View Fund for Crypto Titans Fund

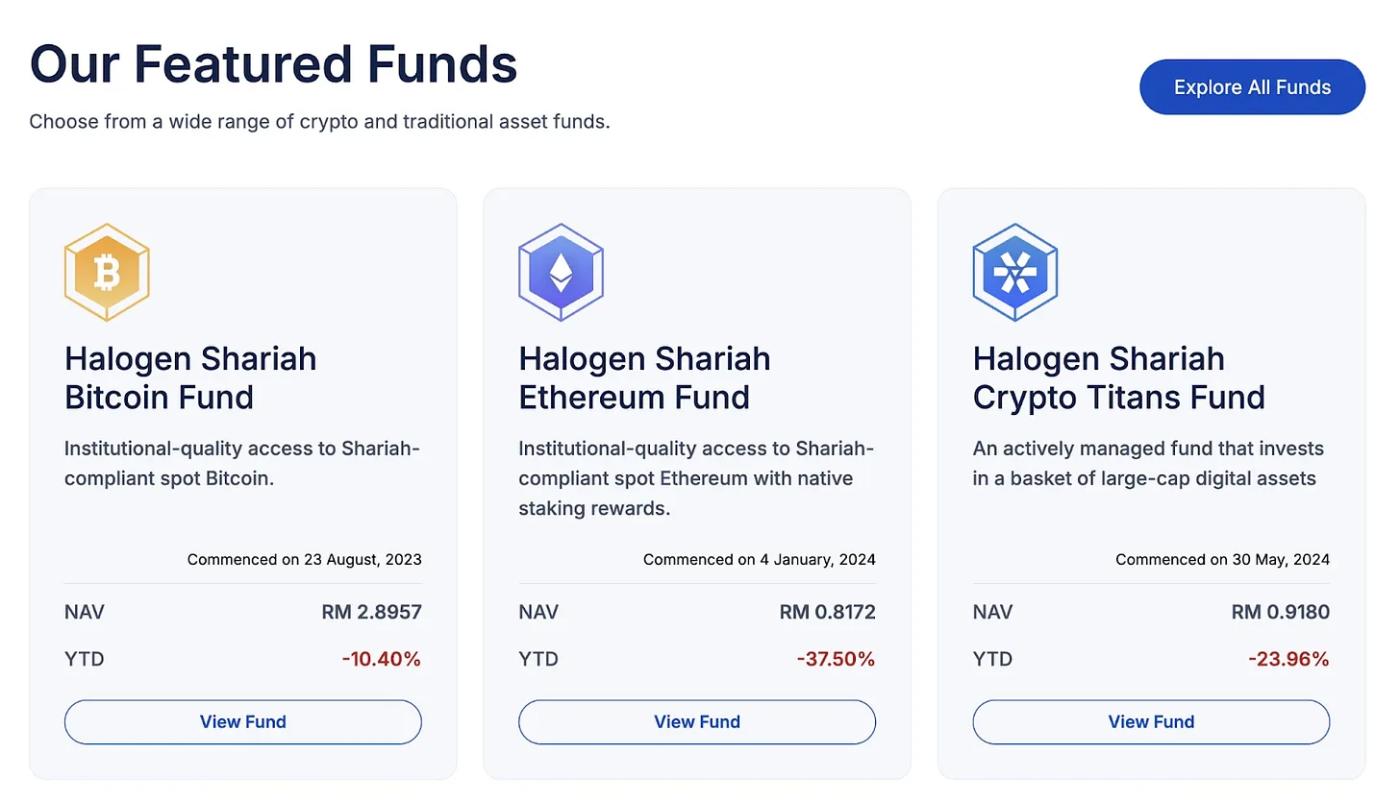coord(1151,722)
